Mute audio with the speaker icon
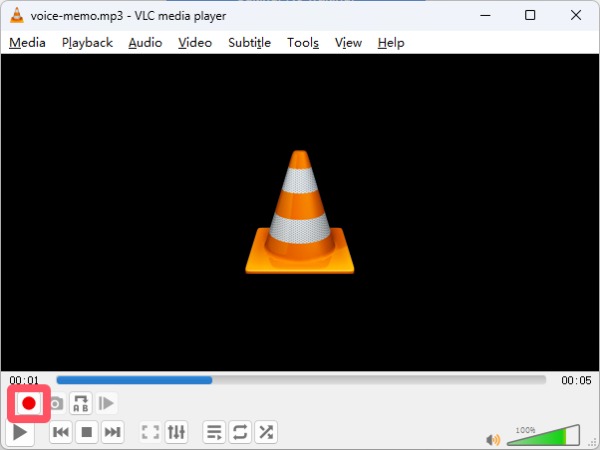Image resolution: width=600 pixels, height=450 pixels. [493, 440]
